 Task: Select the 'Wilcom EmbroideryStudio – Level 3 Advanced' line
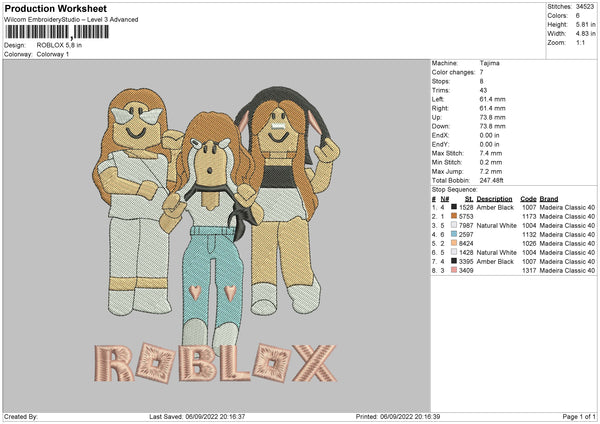[71, 20]
